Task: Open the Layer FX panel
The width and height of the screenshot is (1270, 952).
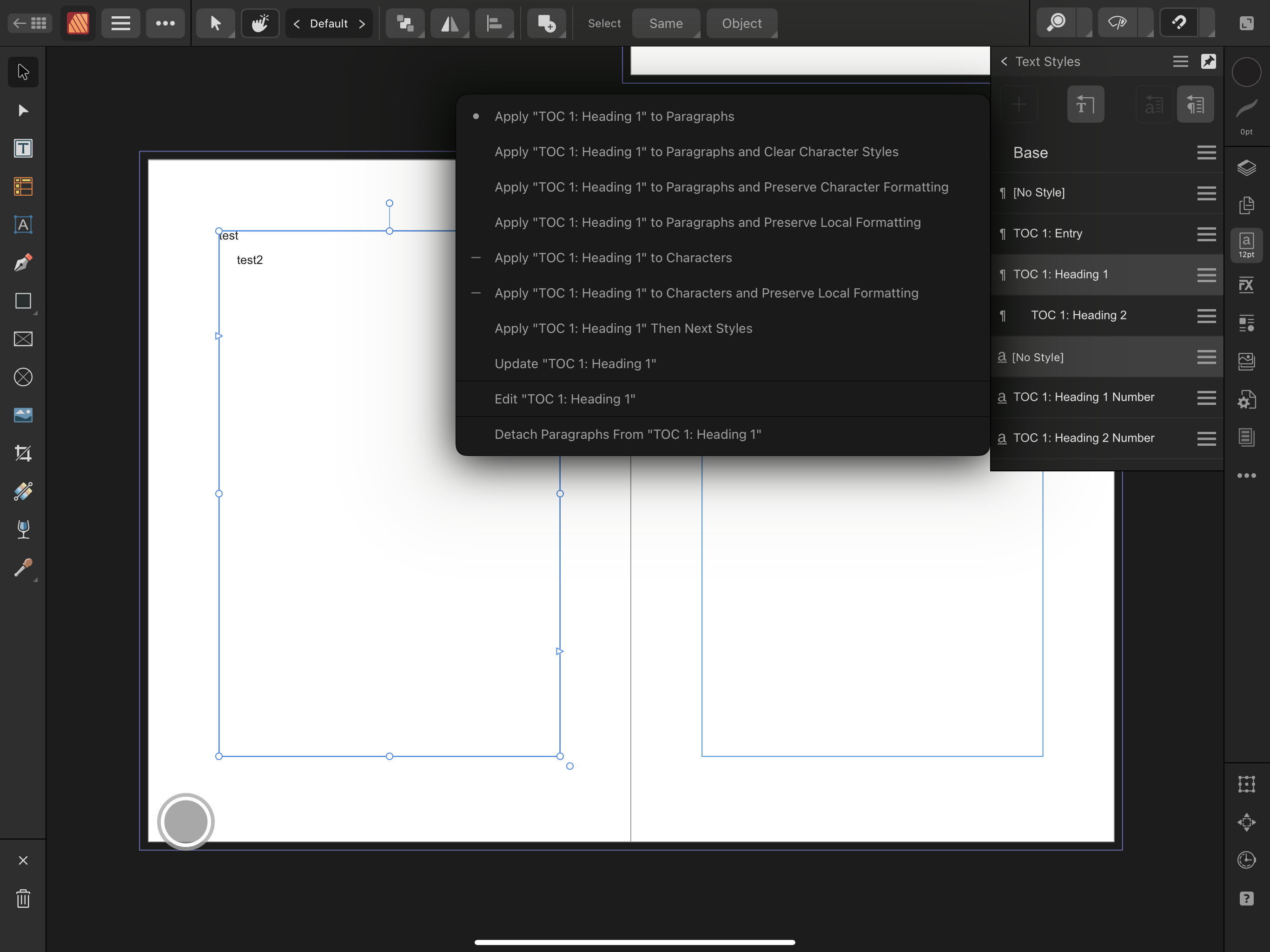Action: click(x=1246, y=284)
